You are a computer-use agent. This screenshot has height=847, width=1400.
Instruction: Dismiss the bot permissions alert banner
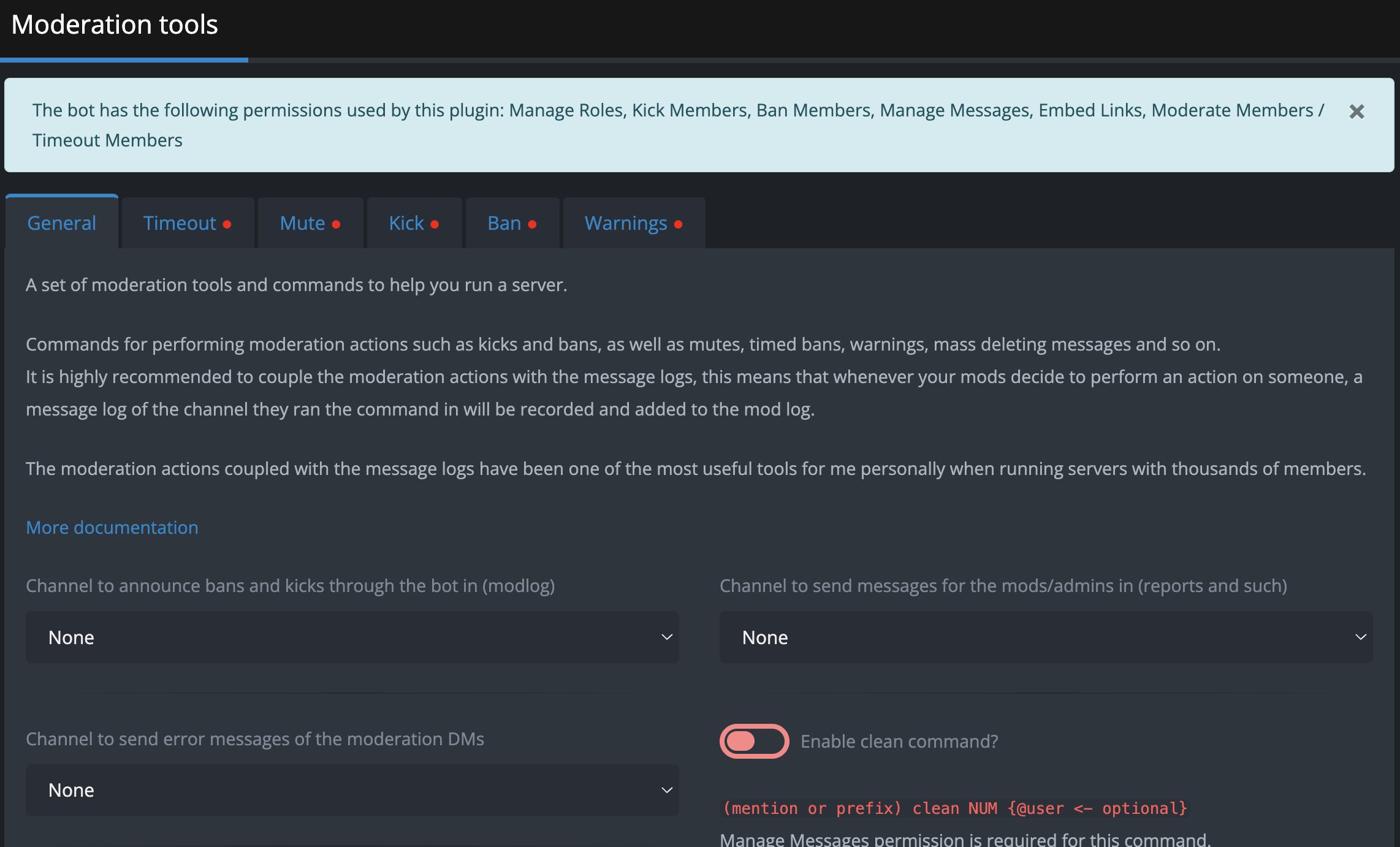pos(1356,112)
